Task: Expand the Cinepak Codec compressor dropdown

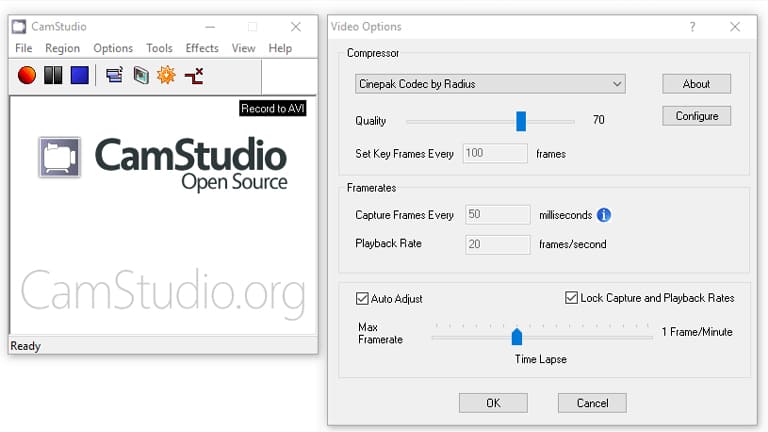Action: tap(490, 84)
